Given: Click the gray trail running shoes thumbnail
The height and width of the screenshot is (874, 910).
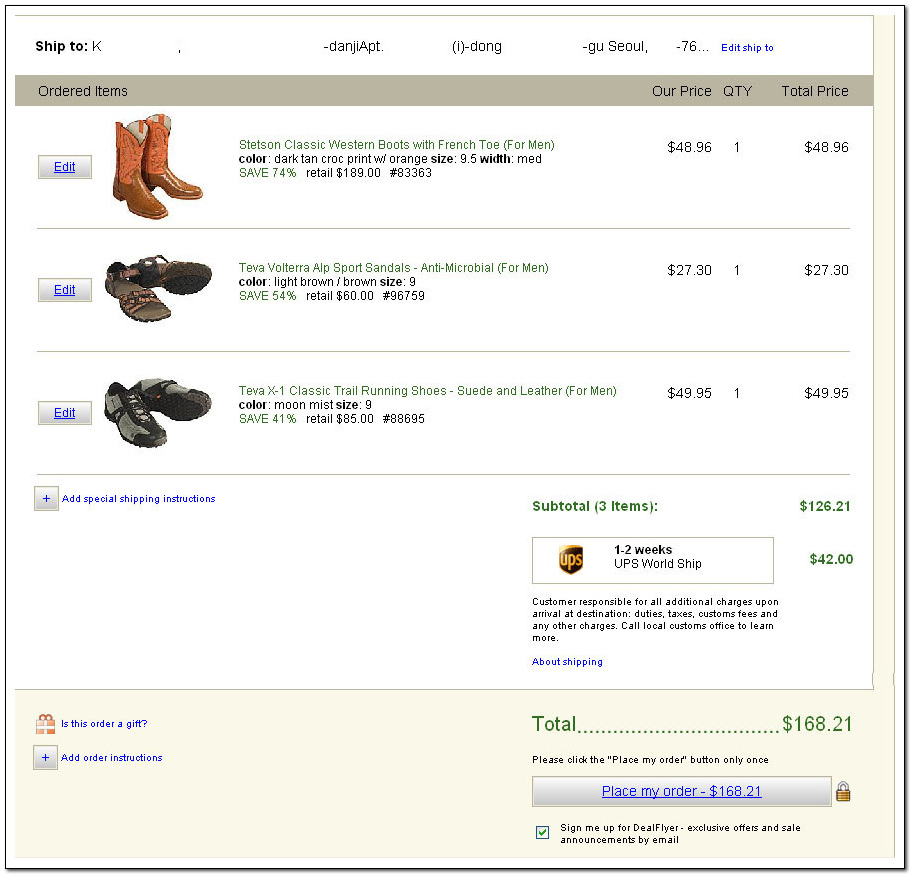Looking at the screenshot, I should coord(158,413).
